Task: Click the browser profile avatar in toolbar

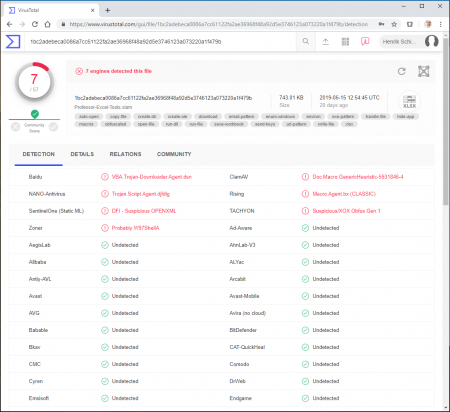Action: tap(428, 24)
